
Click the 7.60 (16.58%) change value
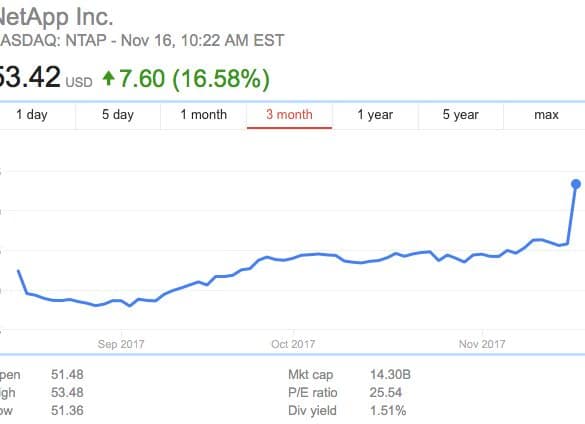coord(194,79)
